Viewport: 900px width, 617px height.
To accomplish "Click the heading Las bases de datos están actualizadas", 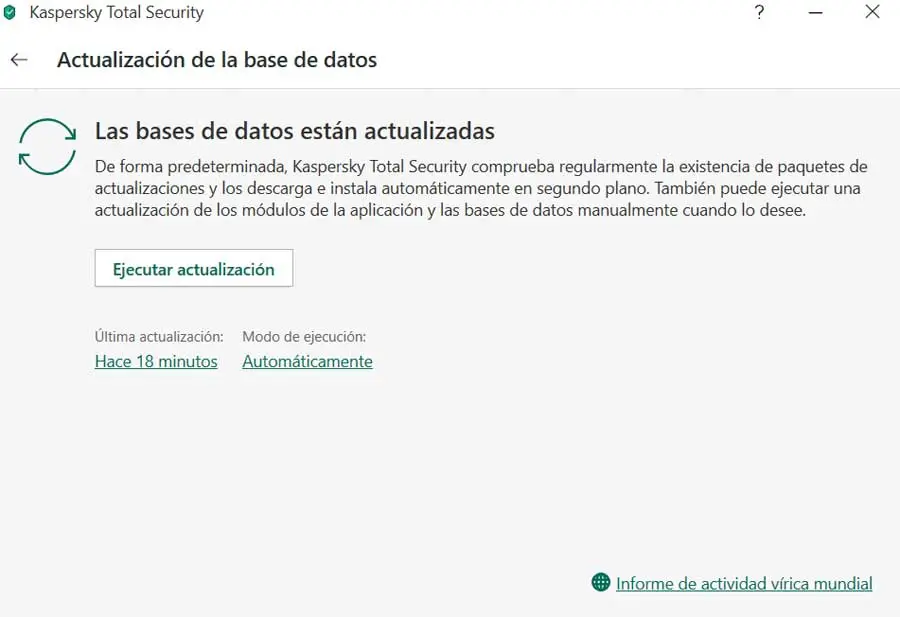I will [x=295, y=131].
